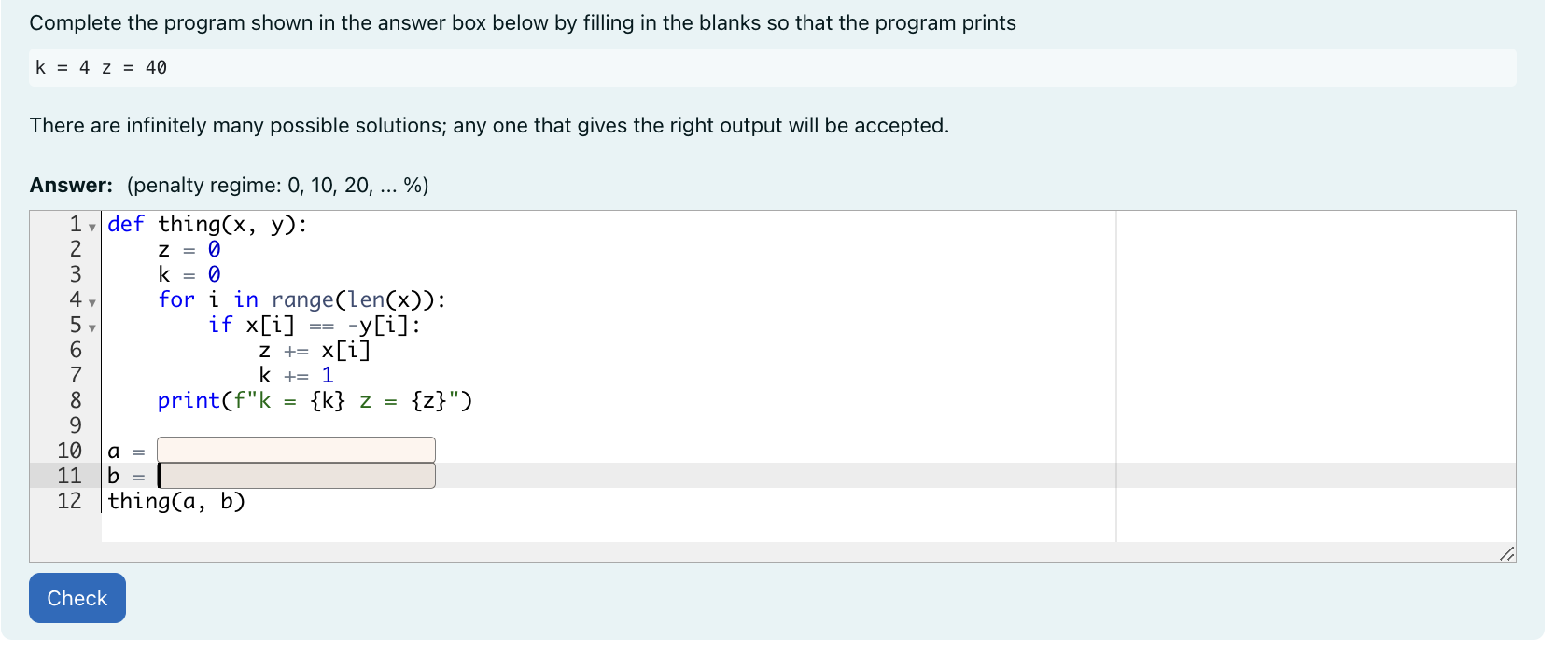Click the empty line 9 in the editor
Screen dimensions: 1568x653
tap(280, 425)
